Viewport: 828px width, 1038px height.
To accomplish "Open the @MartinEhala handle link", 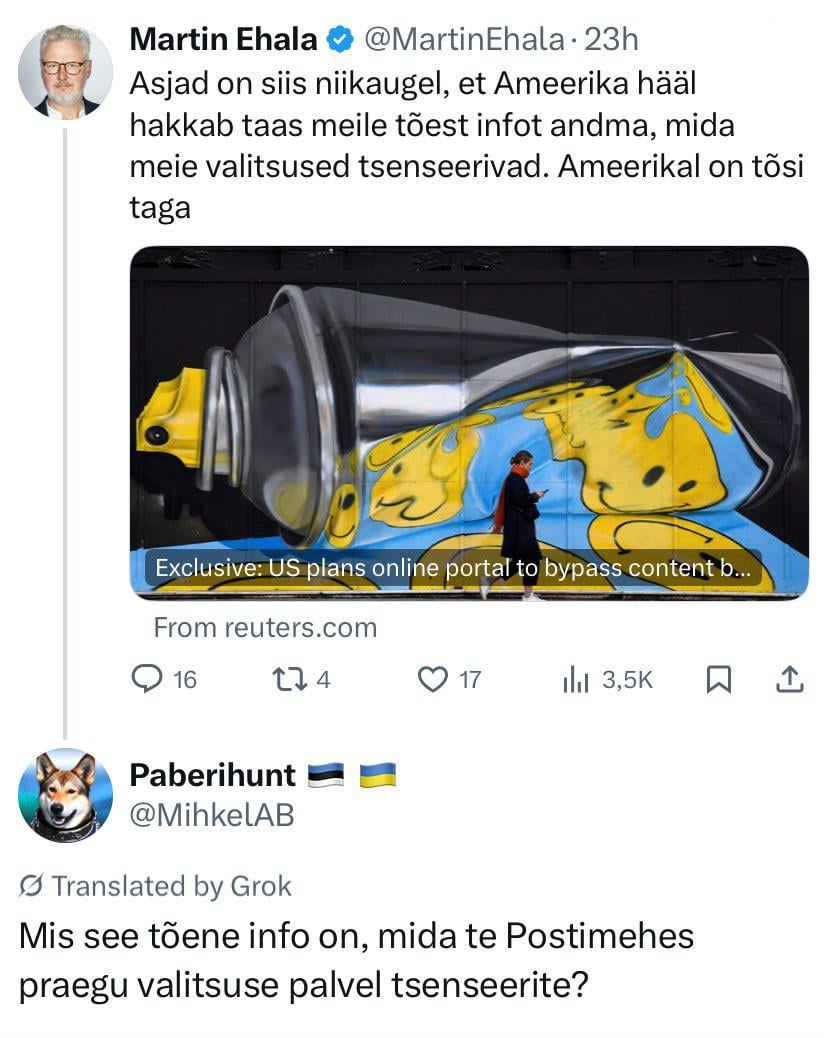I will coord(462,40).
